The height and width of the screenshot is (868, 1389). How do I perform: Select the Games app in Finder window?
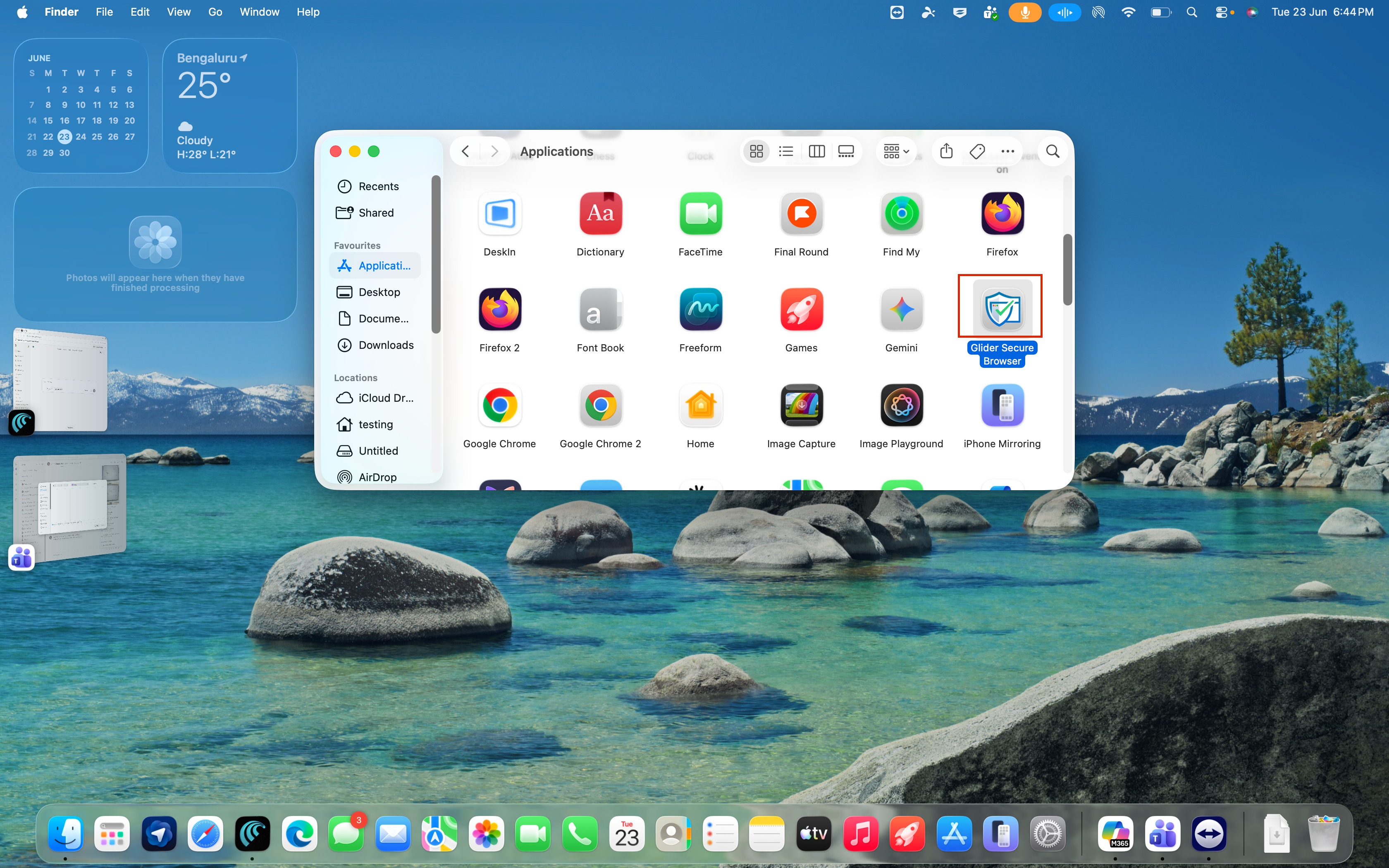pos(801,310)
